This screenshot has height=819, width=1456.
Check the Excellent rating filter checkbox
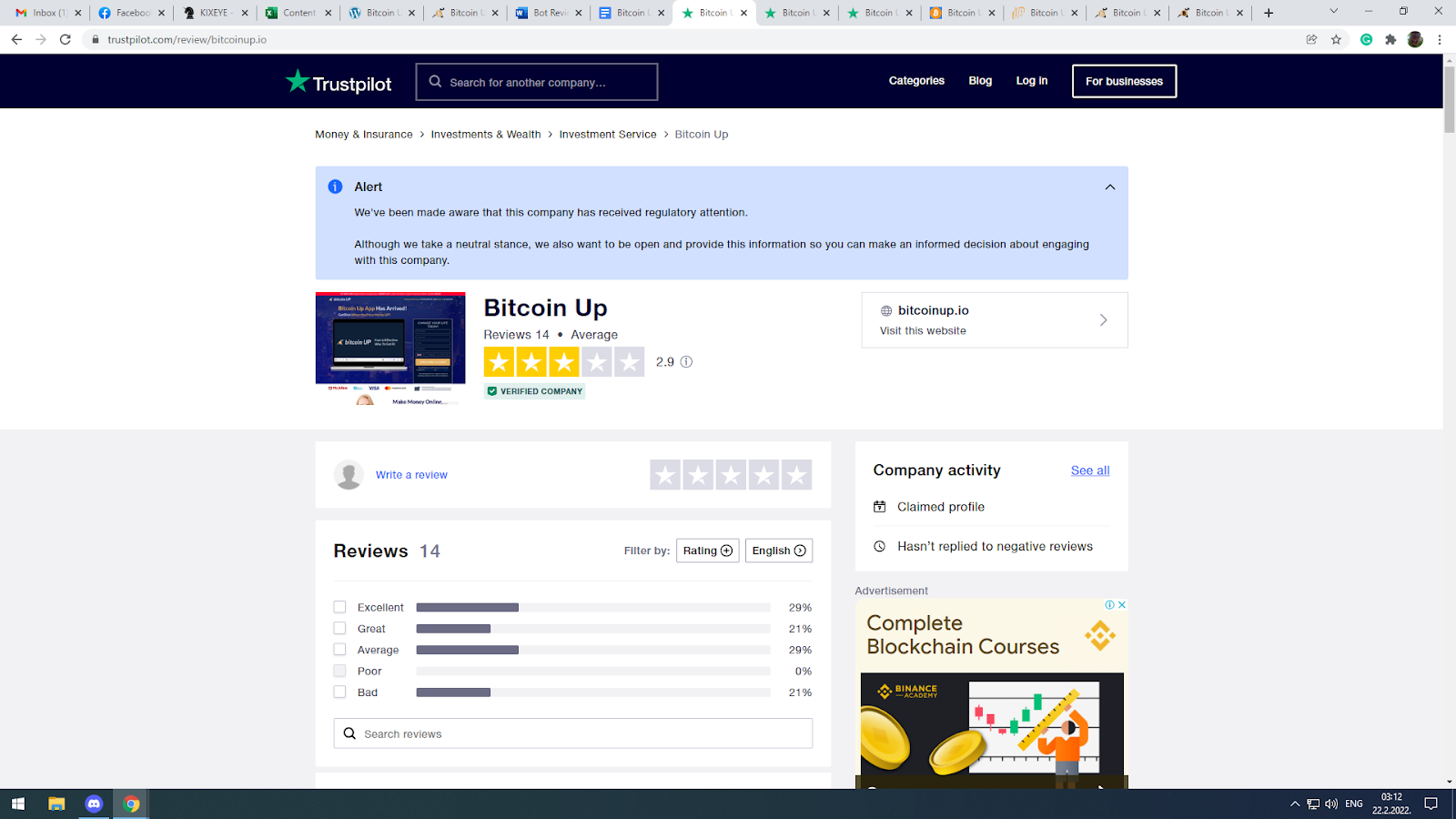tap(339, 607)
